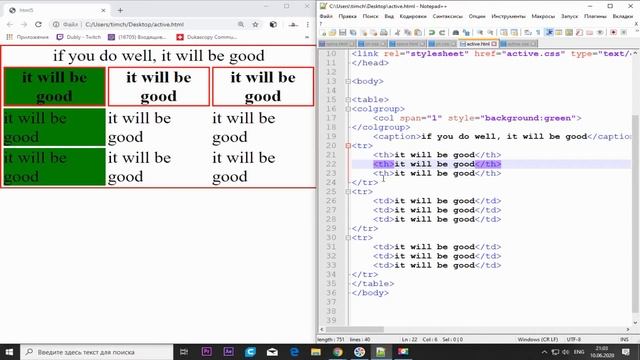The height and width of the screenshot is (360, 640).
Task: Open the Поиск menu
Action: [370, 16]
